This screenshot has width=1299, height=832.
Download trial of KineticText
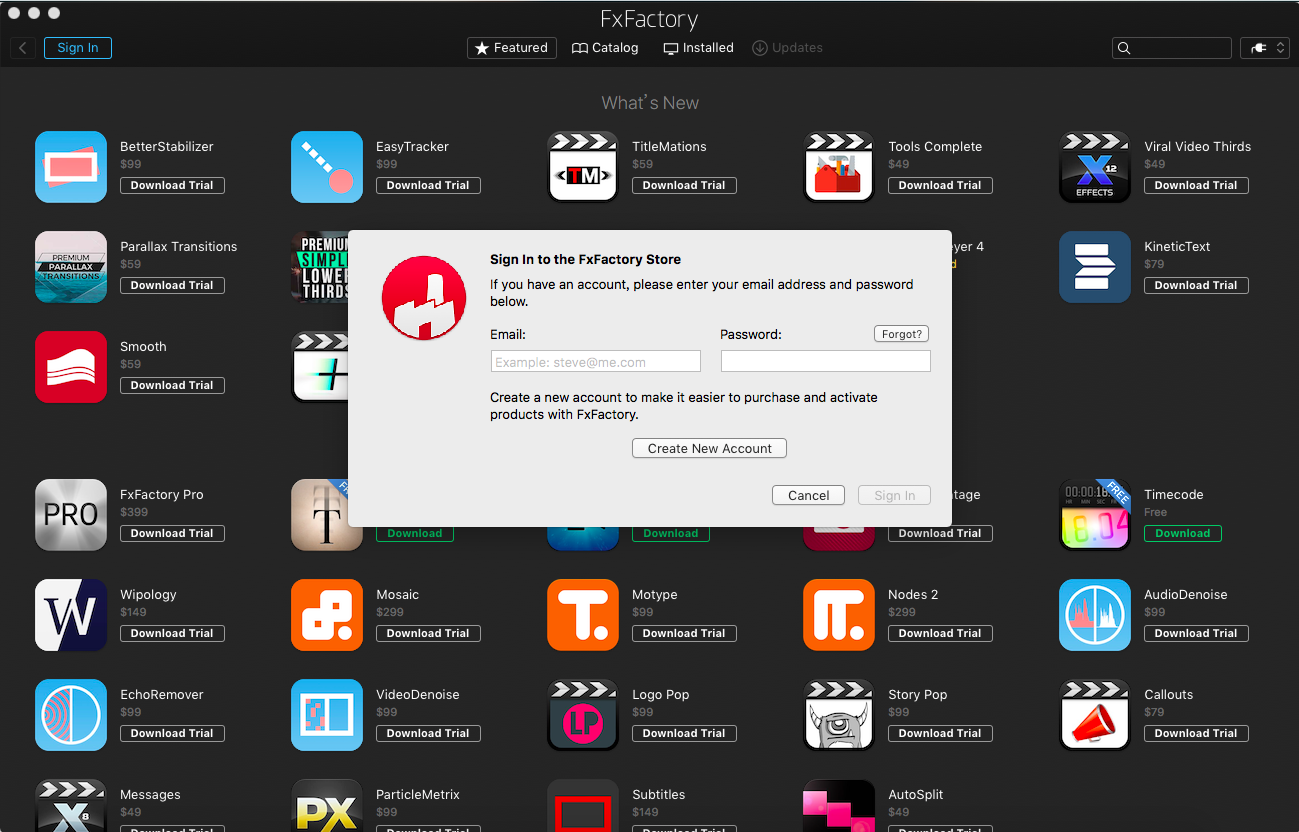click(x=1196, y=285)
